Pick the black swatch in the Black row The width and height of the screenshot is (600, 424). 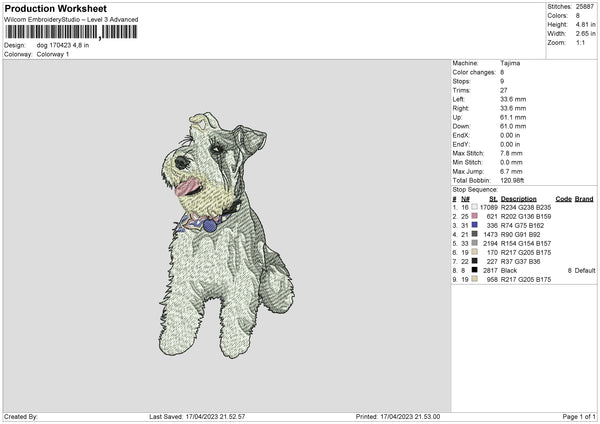474,270
